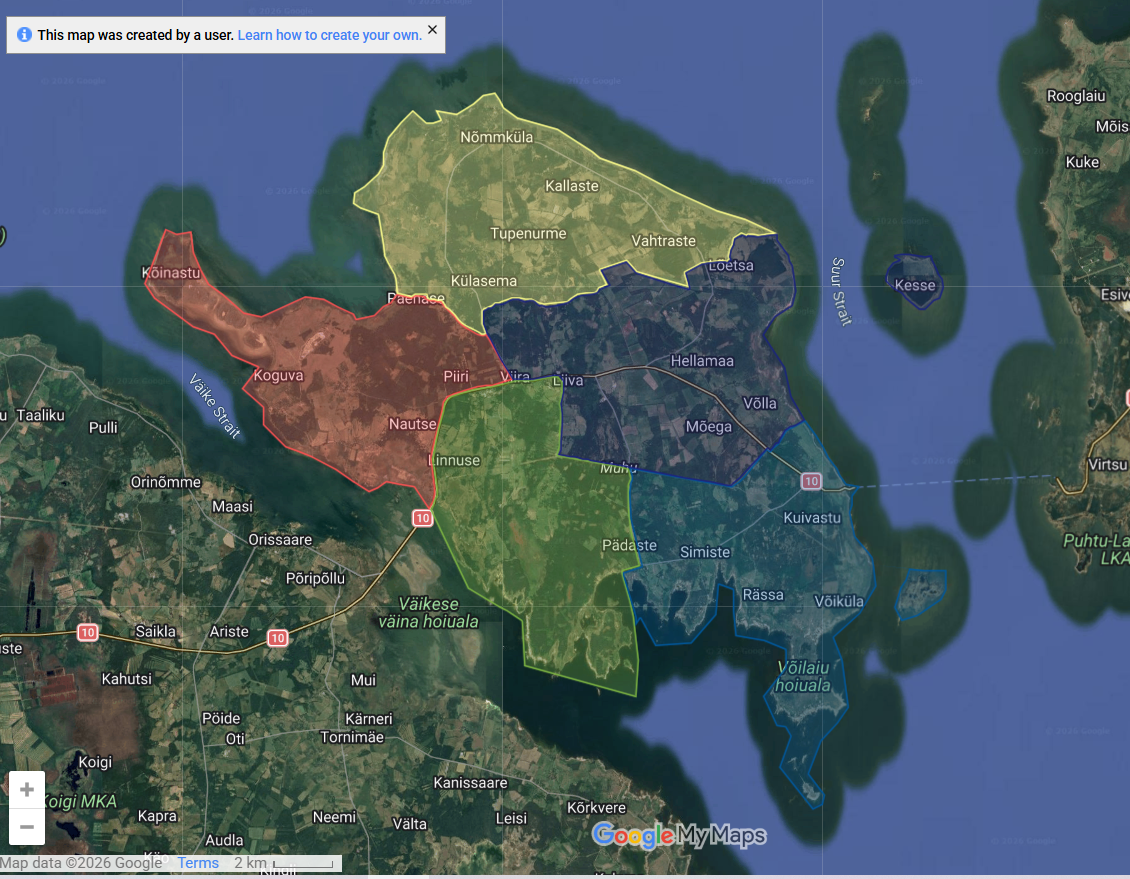1130x879 pixels.
Task: Zoom out with the minus button
Action: pos(27,827)
